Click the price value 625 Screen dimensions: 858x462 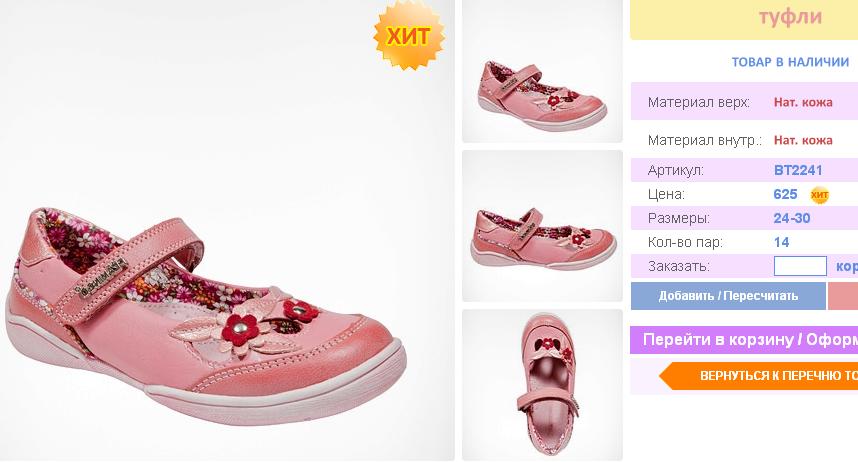tap(785, 194)
